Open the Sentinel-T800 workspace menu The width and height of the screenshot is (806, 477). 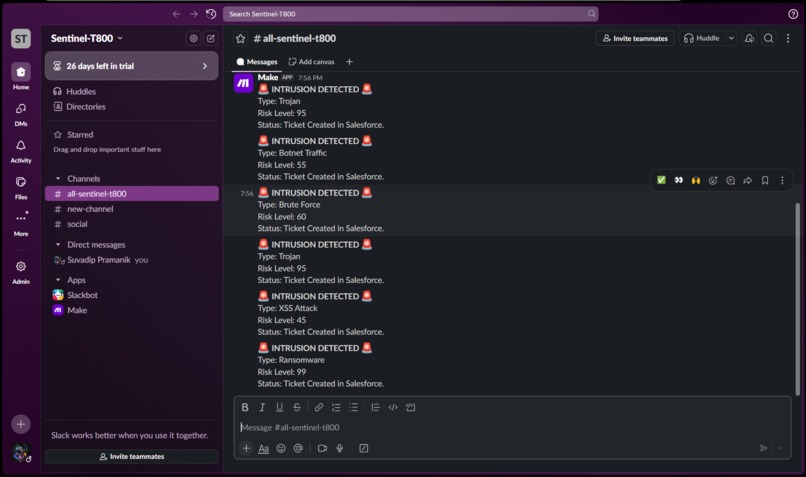pos(87,38)
